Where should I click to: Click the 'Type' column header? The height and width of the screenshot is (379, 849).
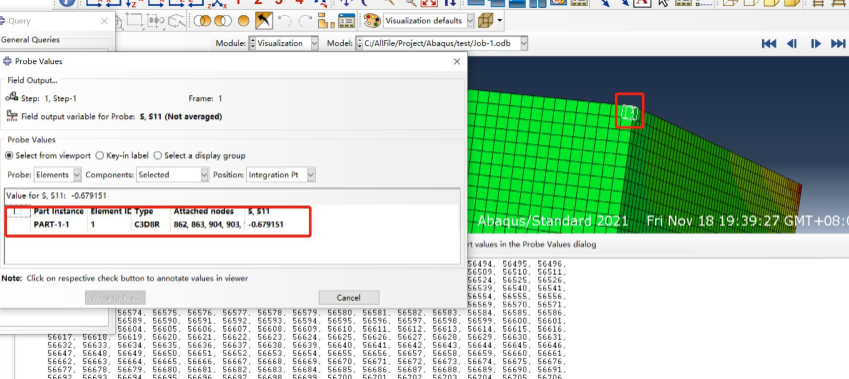click(144, 211)
